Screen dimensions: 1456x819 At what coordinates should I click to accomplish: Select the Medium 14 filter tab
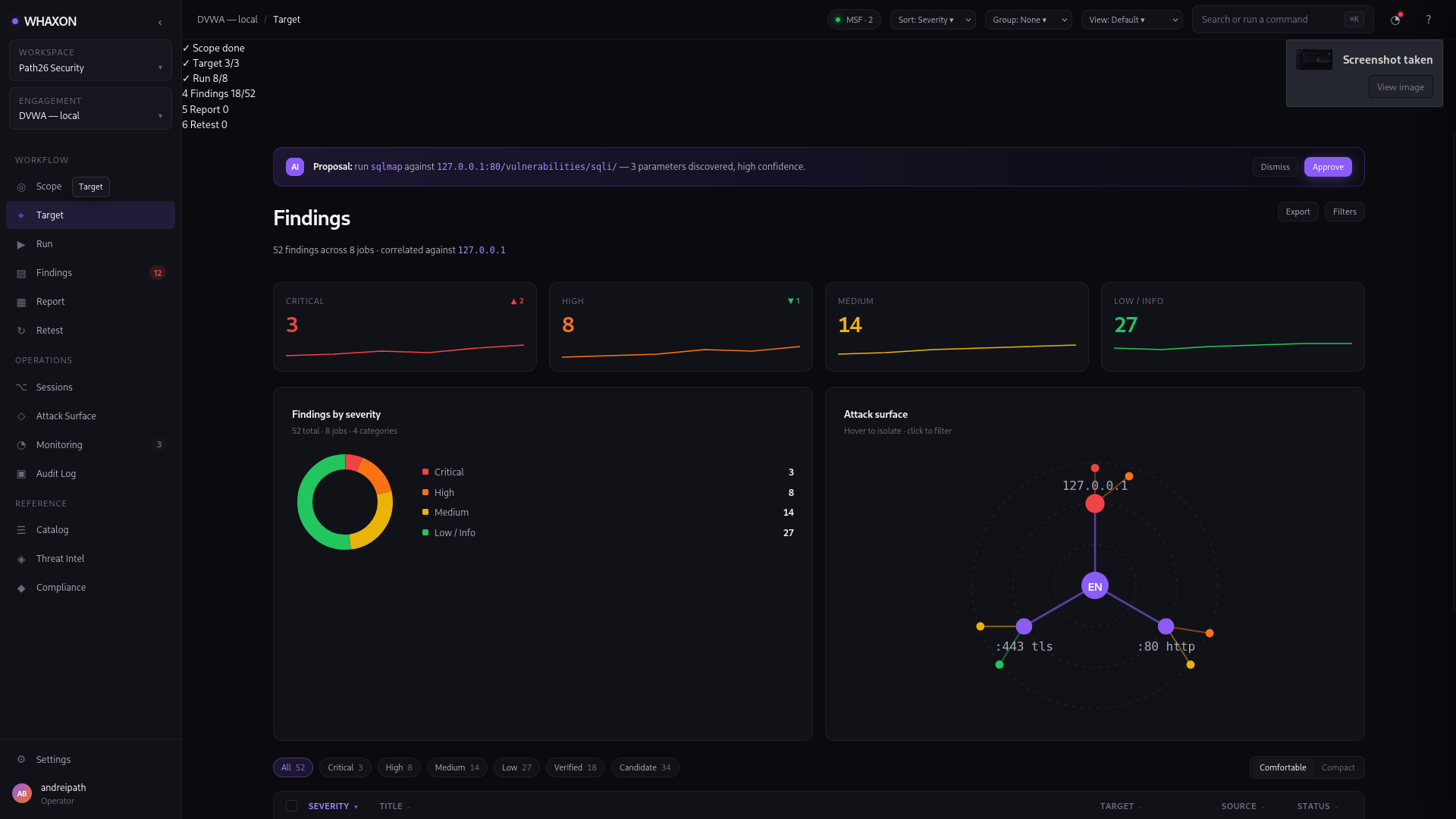coord(457,767)
